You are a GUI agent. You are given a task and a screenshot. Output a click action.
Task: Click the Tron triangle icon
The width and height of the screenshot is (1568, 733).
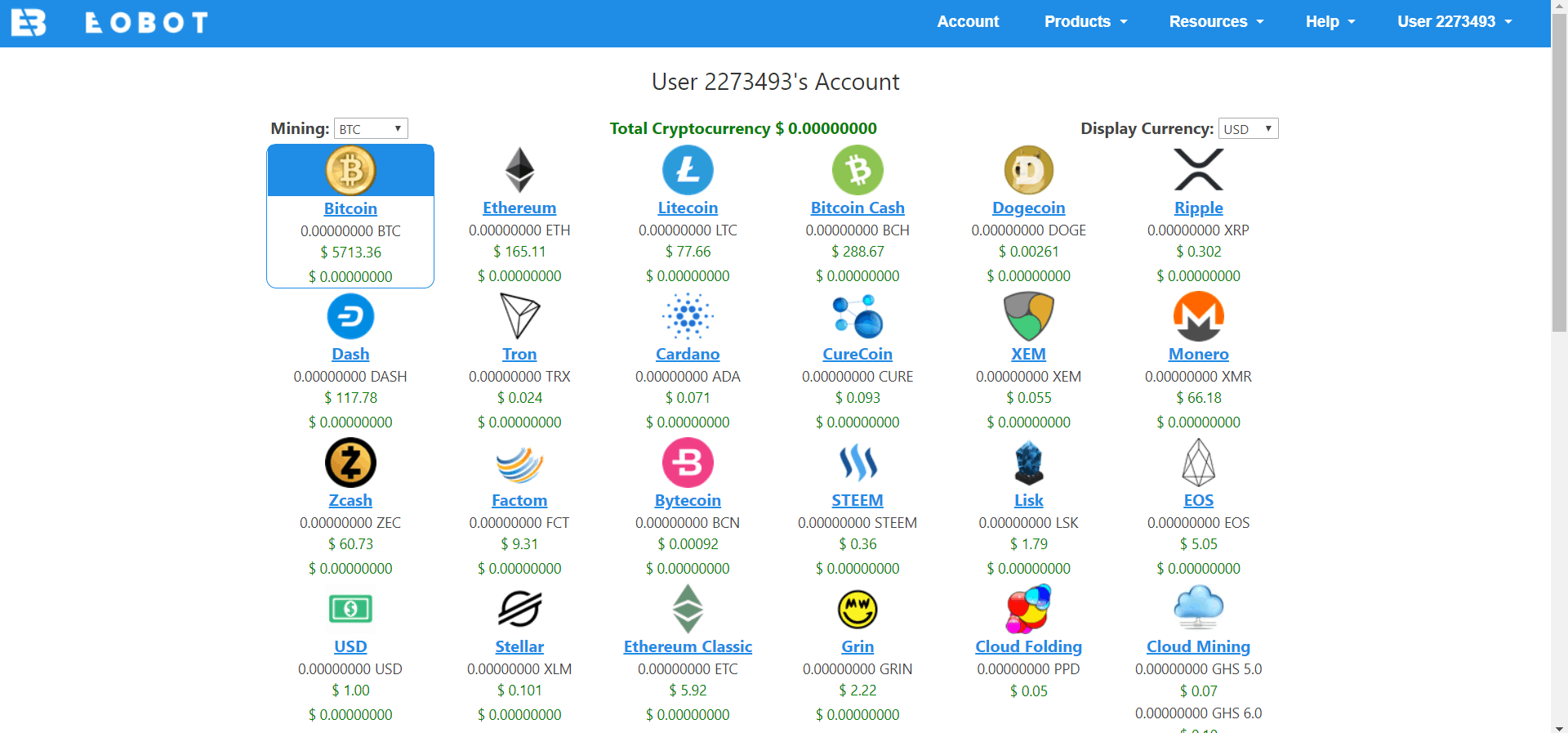[x=519, y=316]
